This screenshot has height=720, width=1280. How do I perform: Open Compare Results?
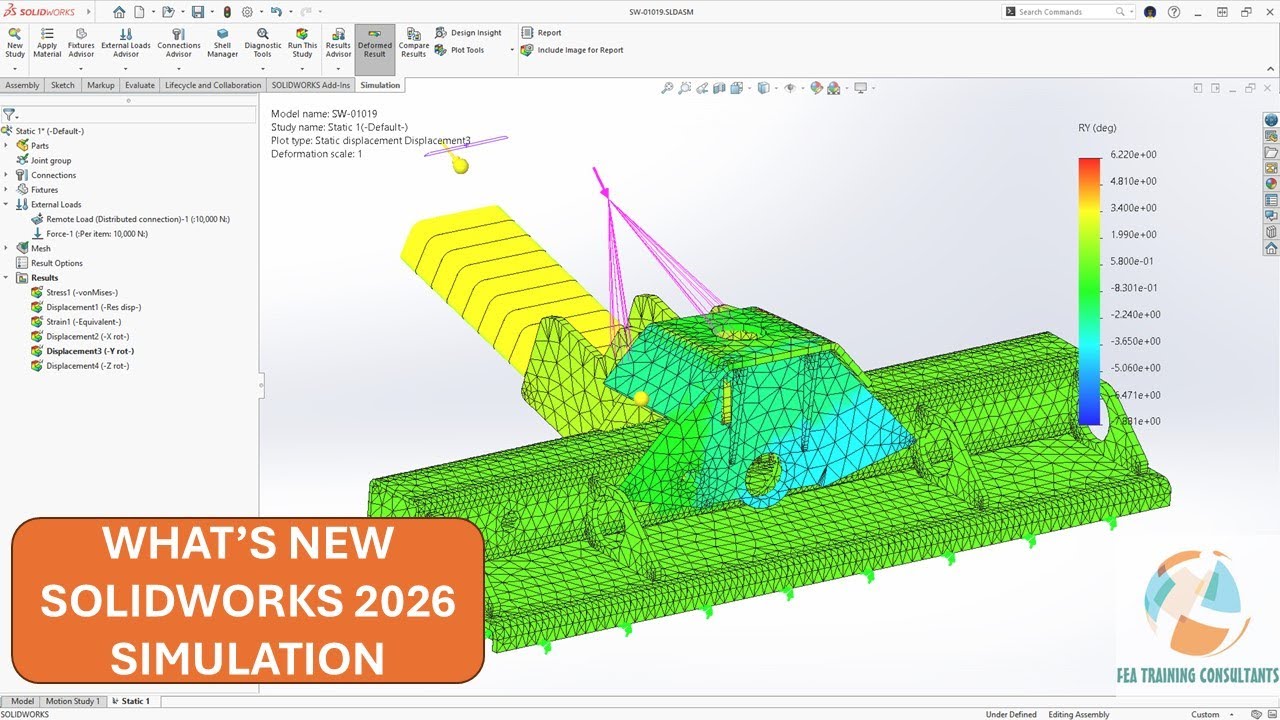[x=414, y=44]
